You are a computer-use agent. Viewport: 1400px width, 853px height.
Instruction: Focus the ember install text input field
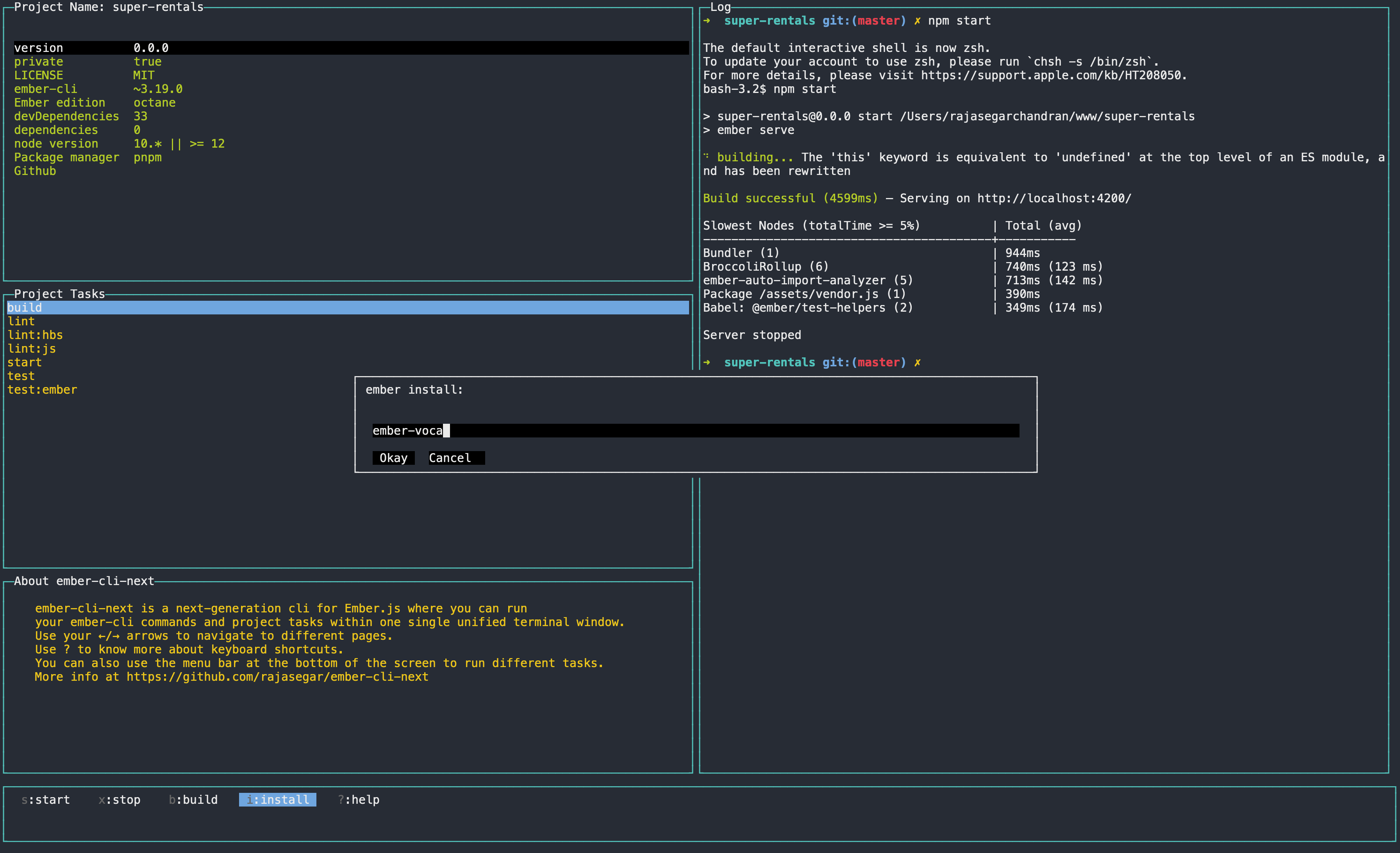[x=695, y=430]
